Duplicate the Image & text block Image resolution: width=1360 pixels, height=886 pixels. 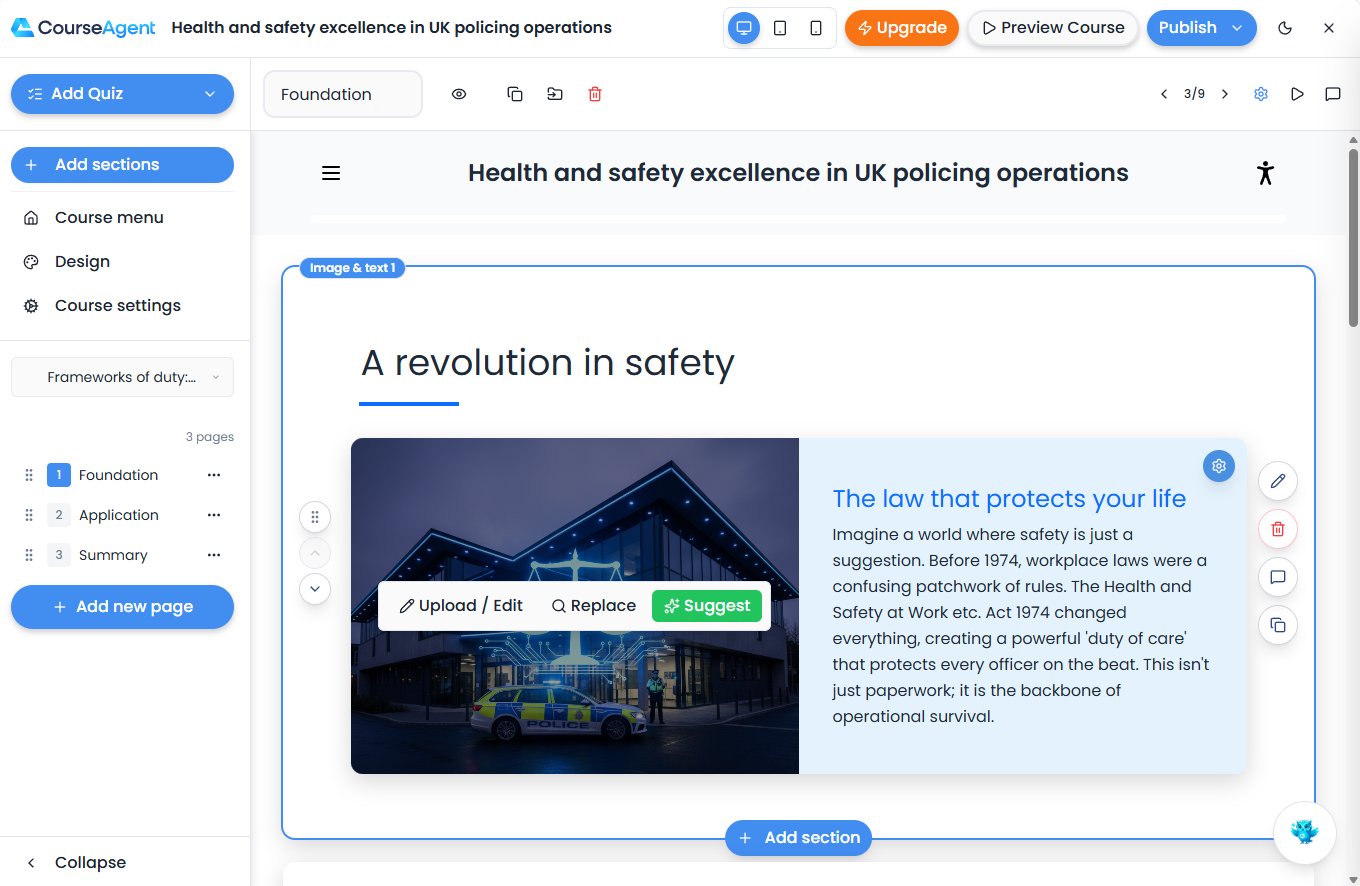(x=1277, y=625)
